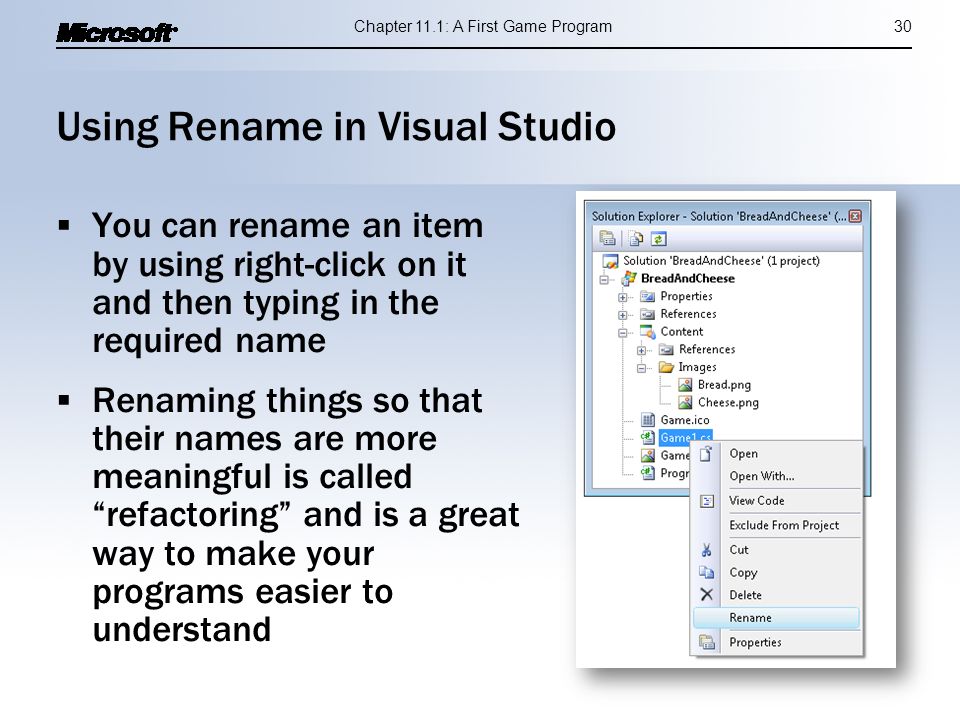Click the Properties toolbar icon in Solution Explorer
Screen dimensions: 960x720
[x=607, y=238]
